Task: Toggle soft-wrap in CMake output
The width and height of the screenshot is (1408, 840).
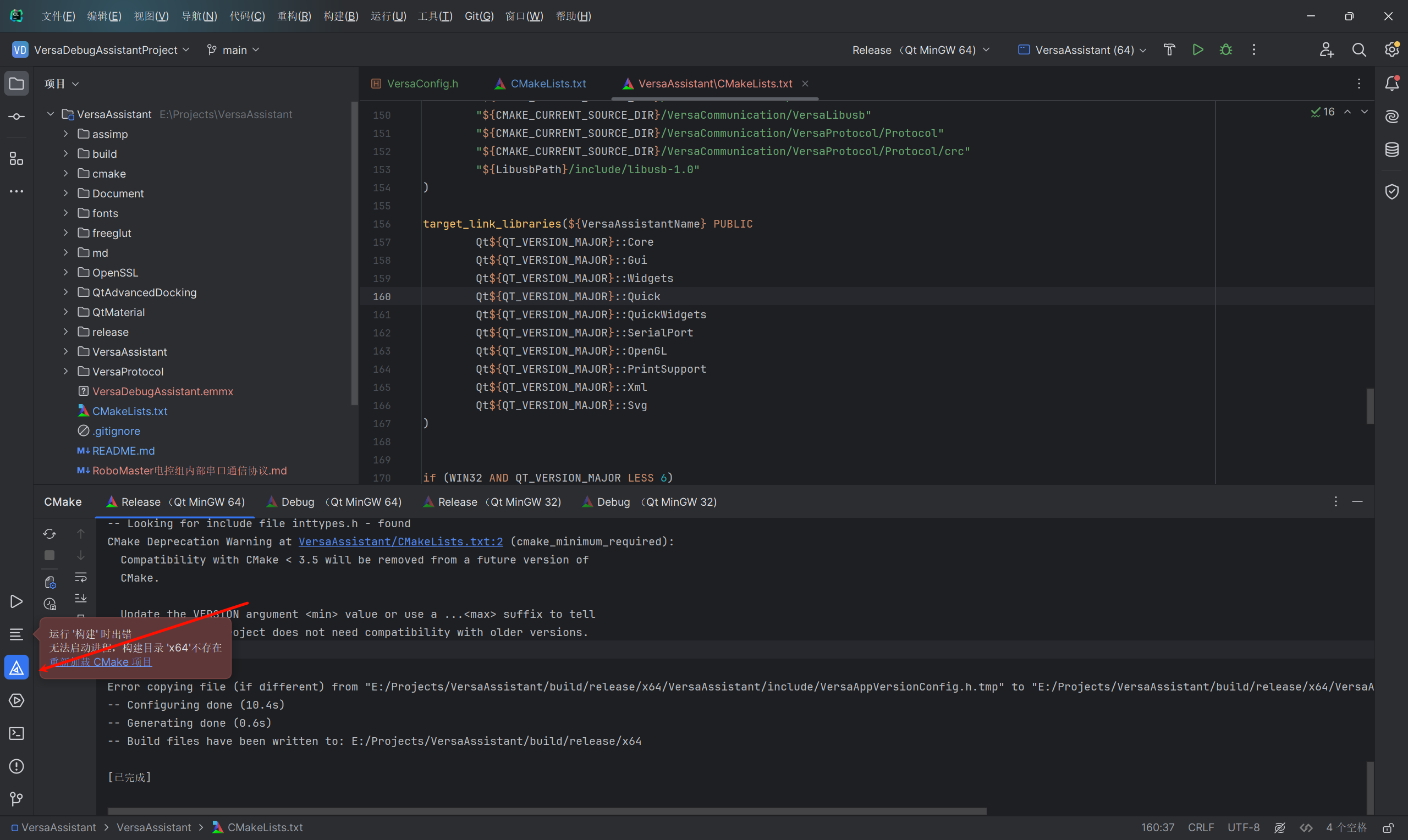Action: pyautogui.click(x=81, y=577)
